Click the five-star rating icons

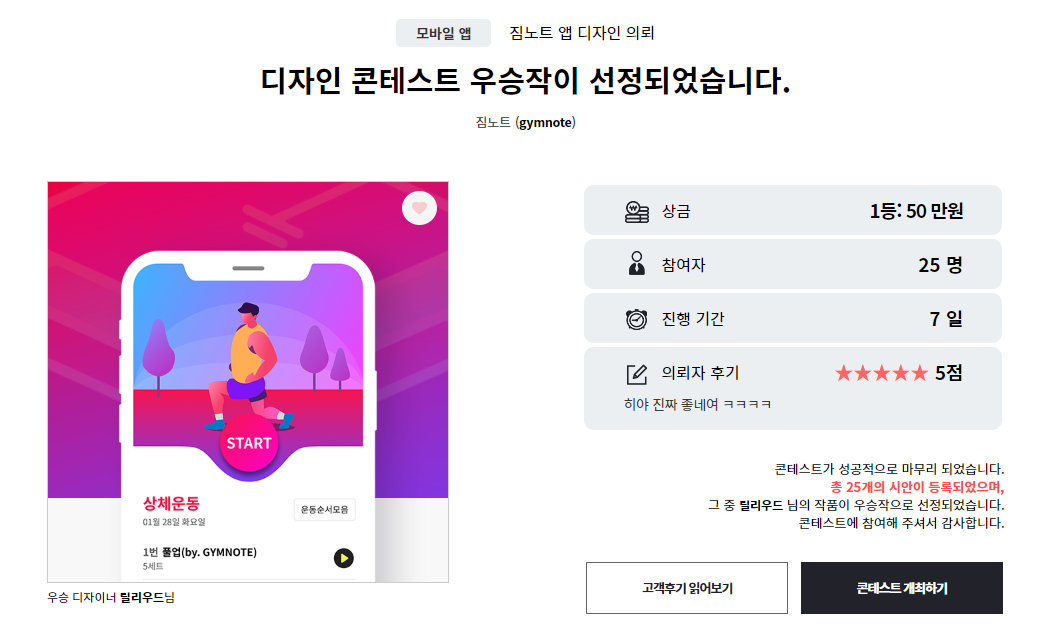(x=881, y=373)
